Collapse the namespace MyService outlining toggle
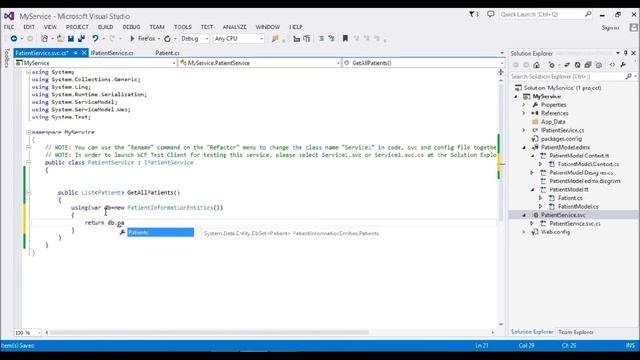 pyautogui.click(x=29, y=132)
